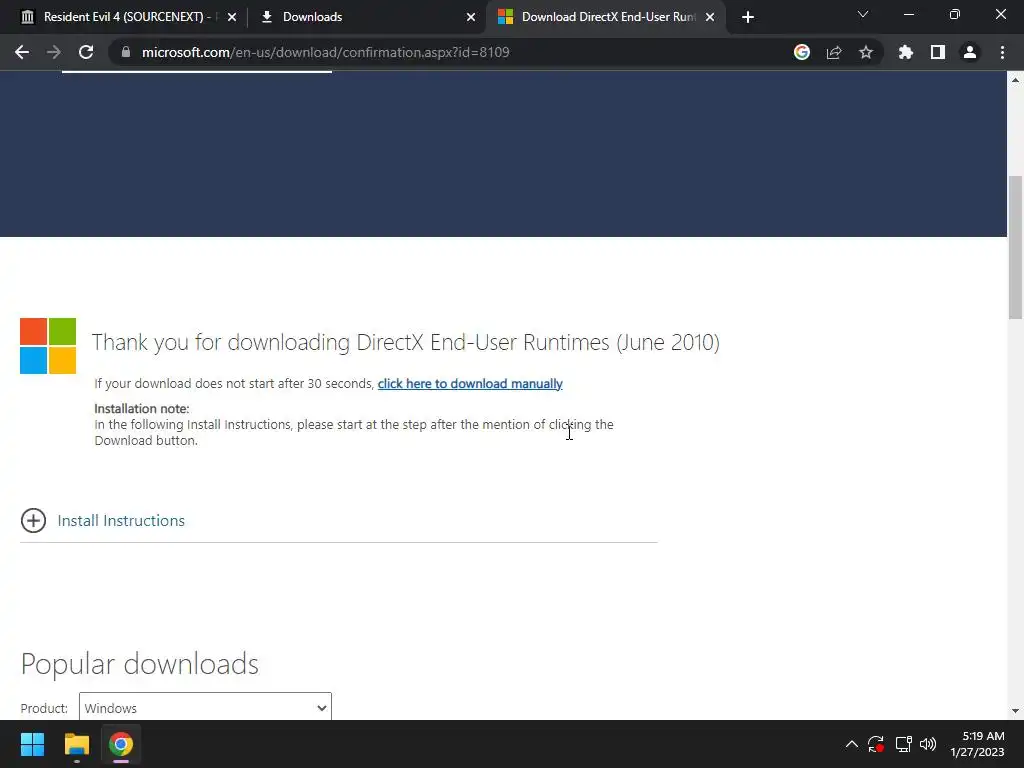
Task: Click the vertical scrollbar thumb
Action: 1016,248
